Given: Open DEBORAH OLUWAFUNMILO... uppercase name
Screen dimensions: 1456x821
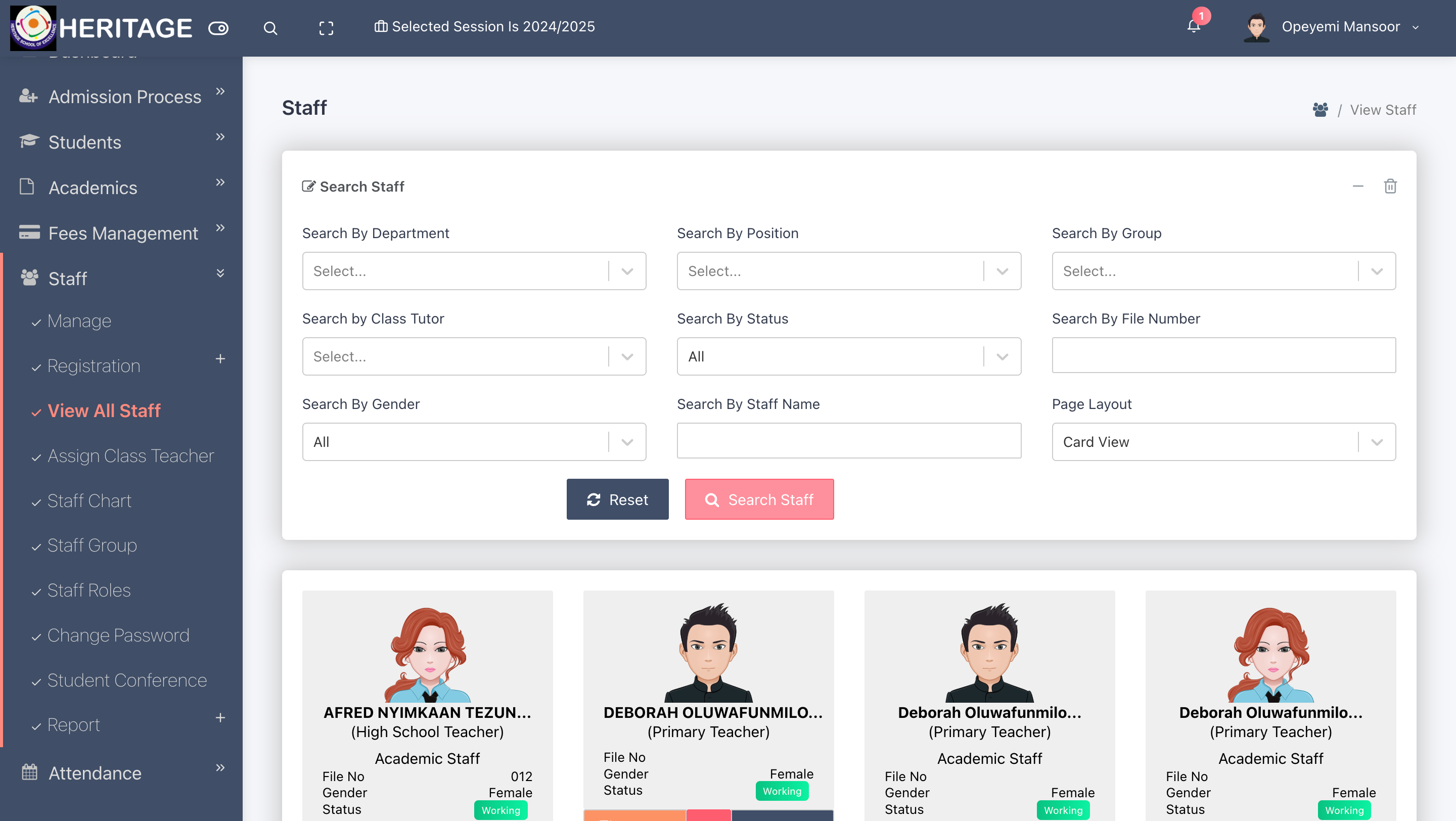Looking at the screenshot, I should click(713, 712).
